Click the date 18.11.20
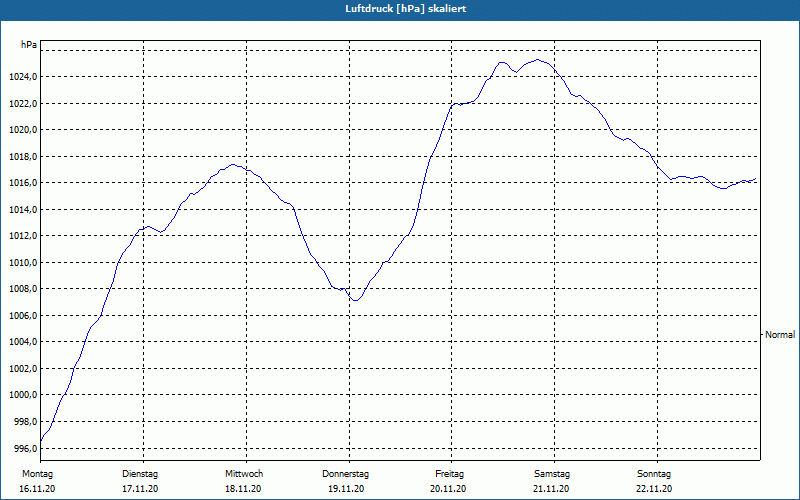This screenshot has width=800, height=500. point(243,489)
